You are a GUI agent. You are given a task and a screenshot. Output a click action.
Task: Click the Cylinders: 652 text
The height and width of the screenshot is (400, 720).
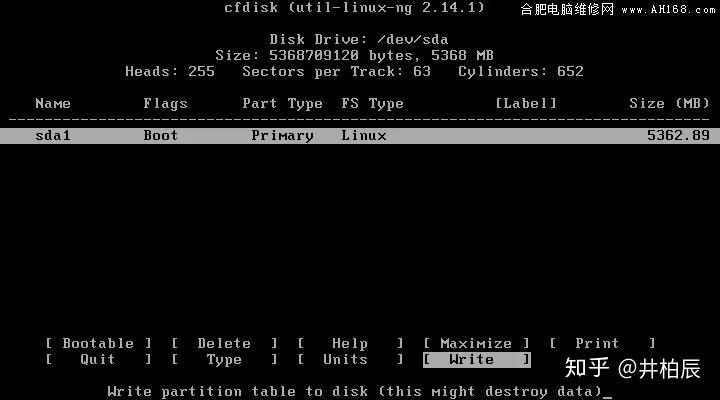pyautogui.click(x=521, y=71)
